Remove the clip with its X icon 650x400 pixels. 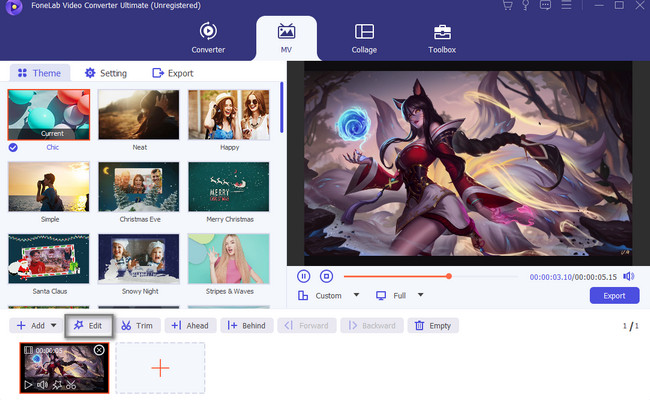(99, 350)
